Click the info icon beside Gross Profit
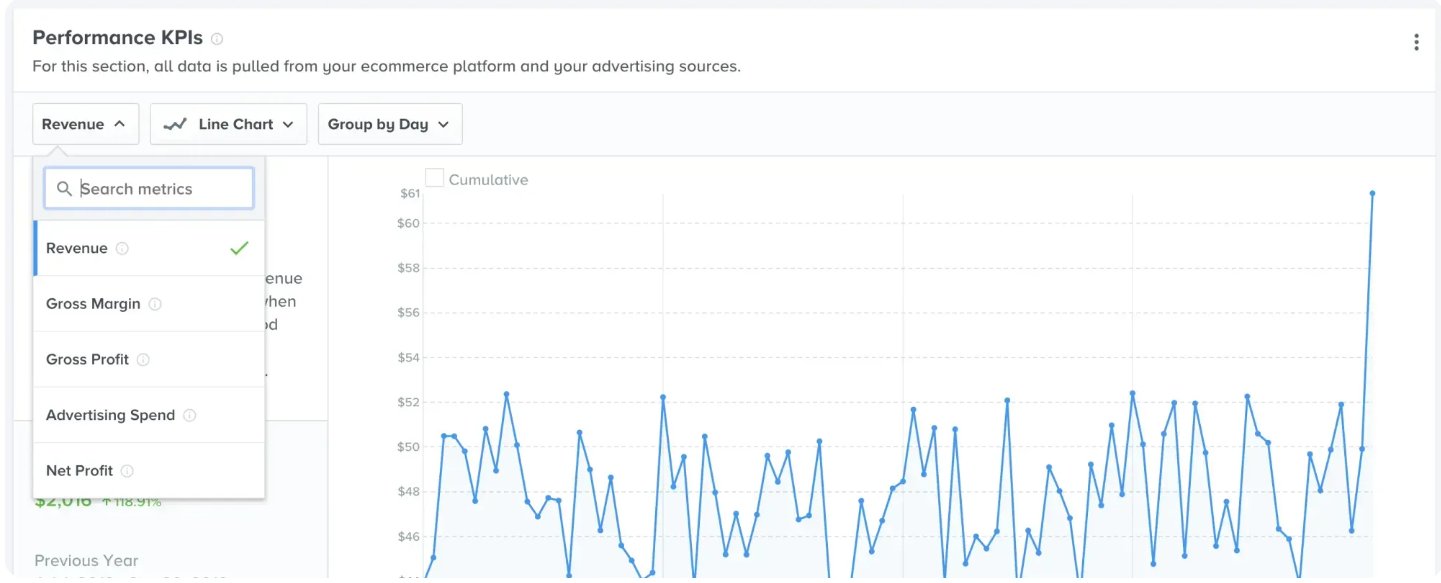The height and width of the screenshot is (583, 1441). point(143,359)
